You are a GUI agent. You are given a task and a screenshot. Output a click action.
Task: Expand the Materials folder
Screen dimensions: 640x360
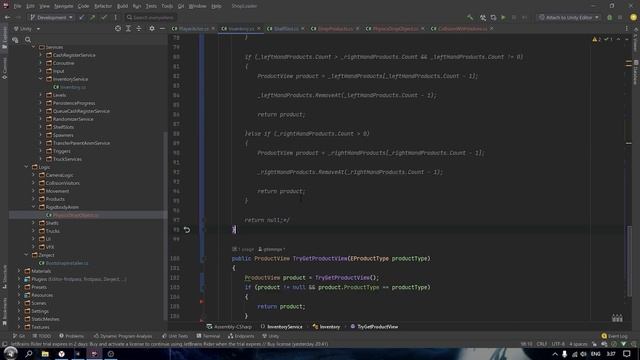(x=19, y=271)
